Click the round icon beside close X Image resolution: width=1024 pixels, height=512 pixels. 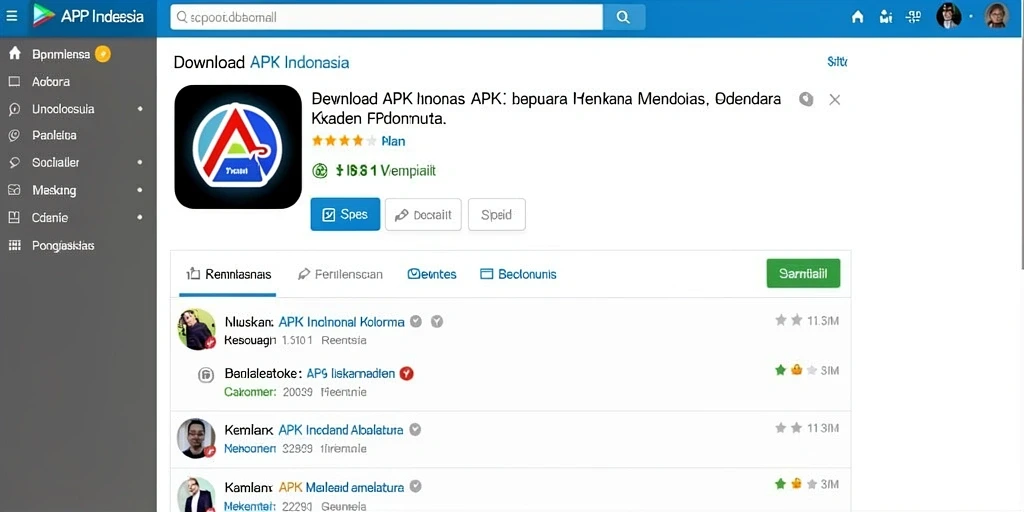807,99
